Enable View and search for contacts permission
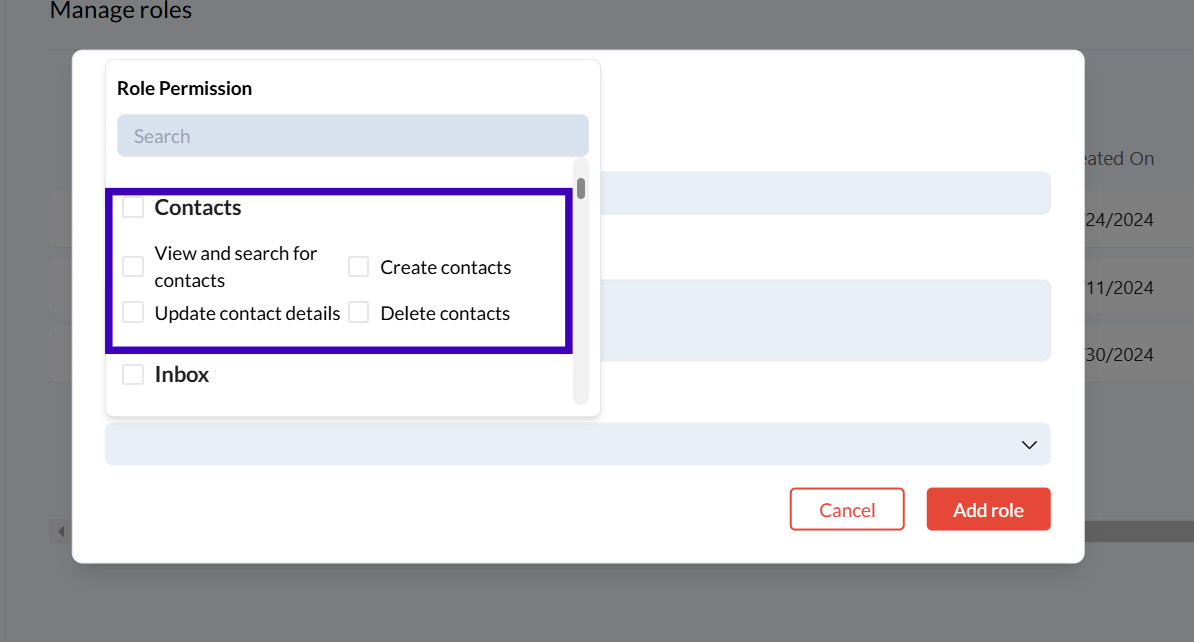Screen dimensions: 1194x642 pyautogui.click(x=133, y=267)
